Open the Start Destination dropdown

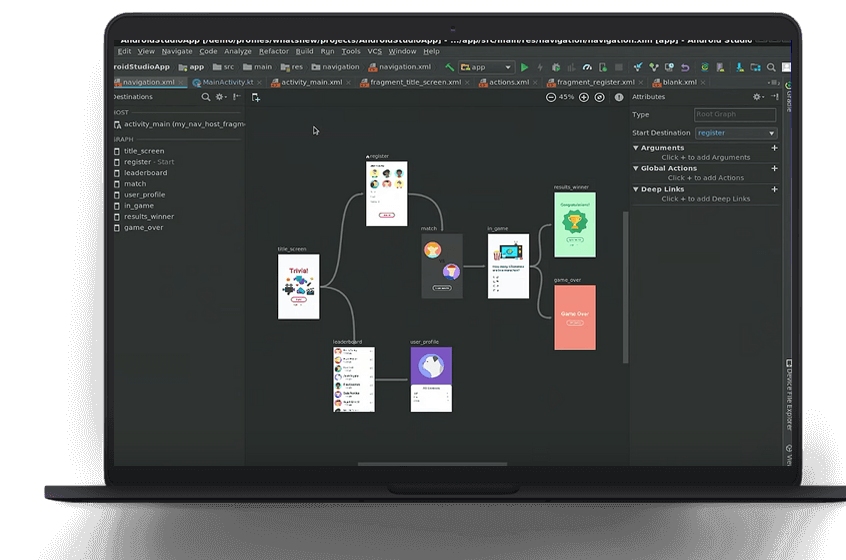[736, 133]
